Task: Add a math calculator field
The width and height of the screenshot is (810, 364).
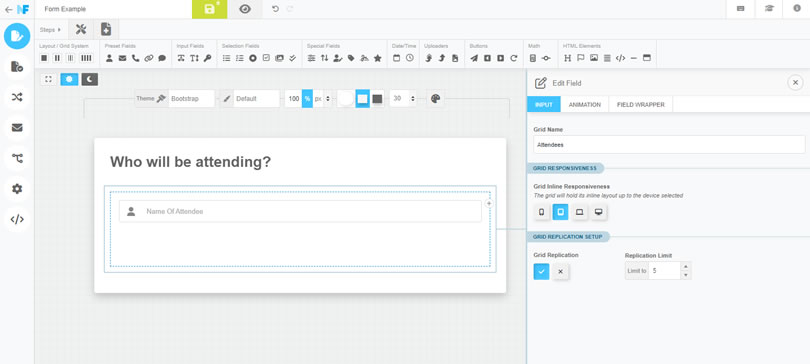Action: tap(533, 58)
